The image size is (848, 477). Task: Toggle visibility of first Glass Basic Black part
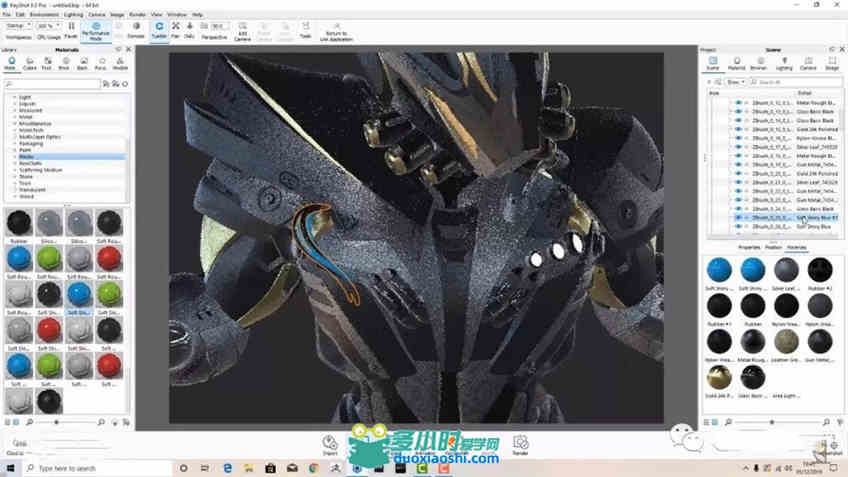pyautogui.click(x=738, y=111)
